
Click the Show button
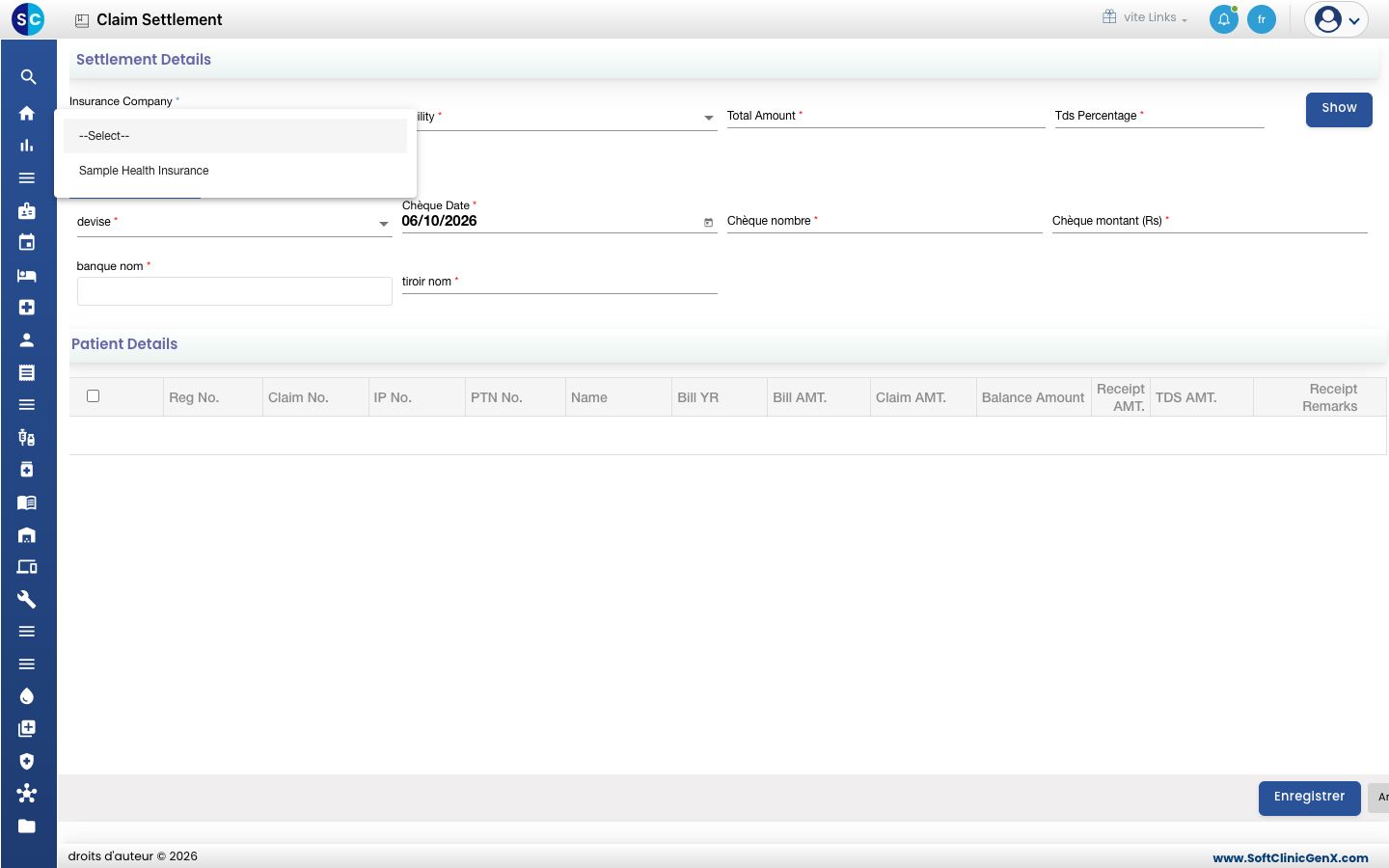coord(1339,109)
